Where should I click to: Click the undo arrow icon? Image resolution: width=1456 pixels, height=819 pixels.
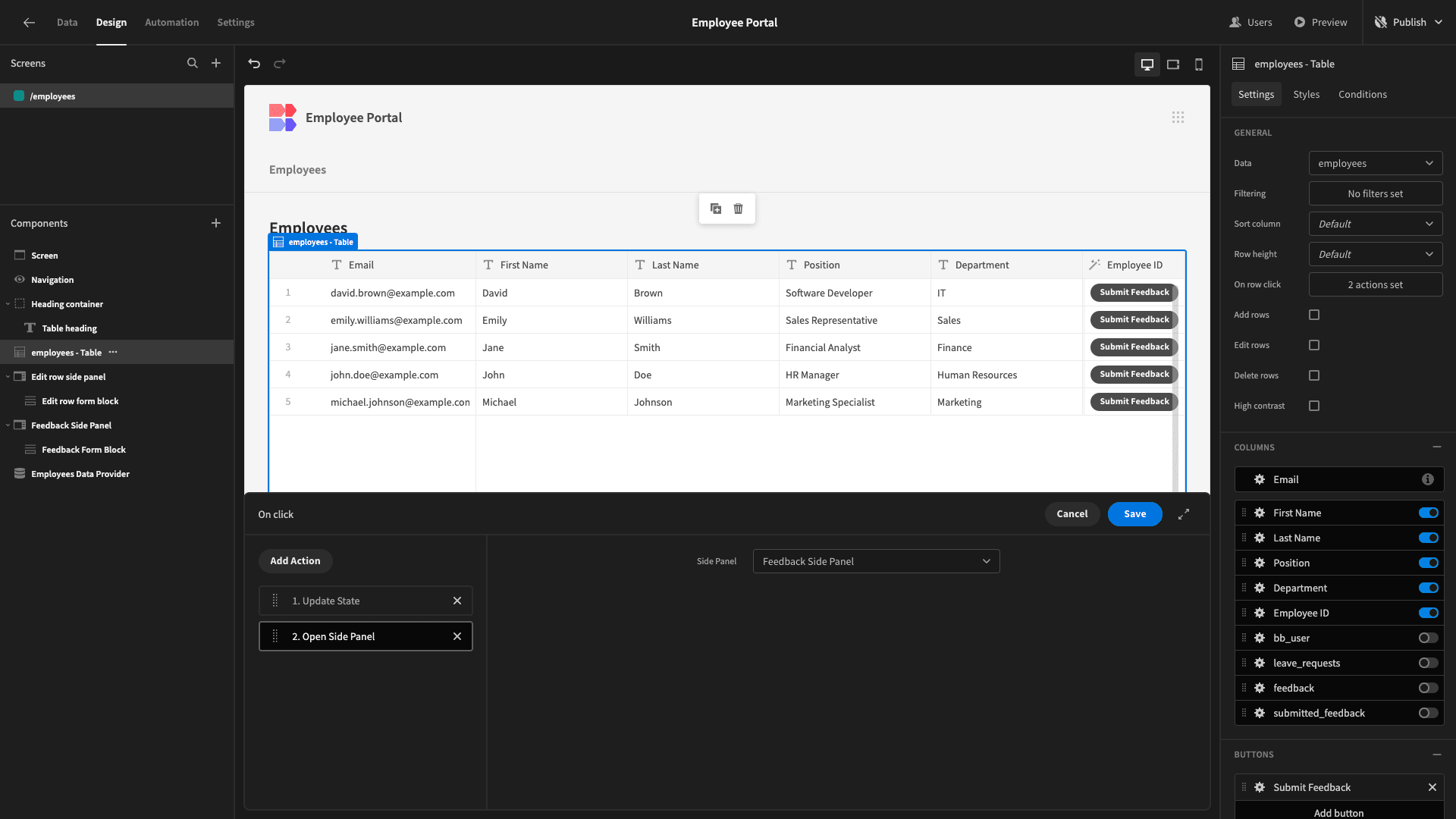(x=254, y=64)
